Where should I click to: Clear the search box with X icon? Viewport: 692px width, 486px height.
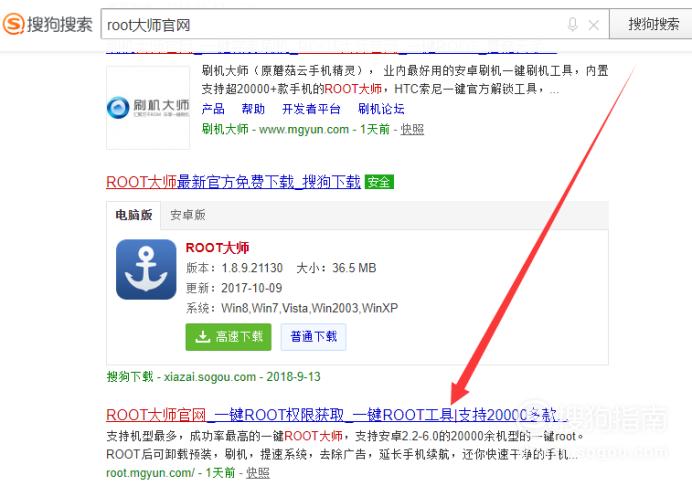(594, 25)
